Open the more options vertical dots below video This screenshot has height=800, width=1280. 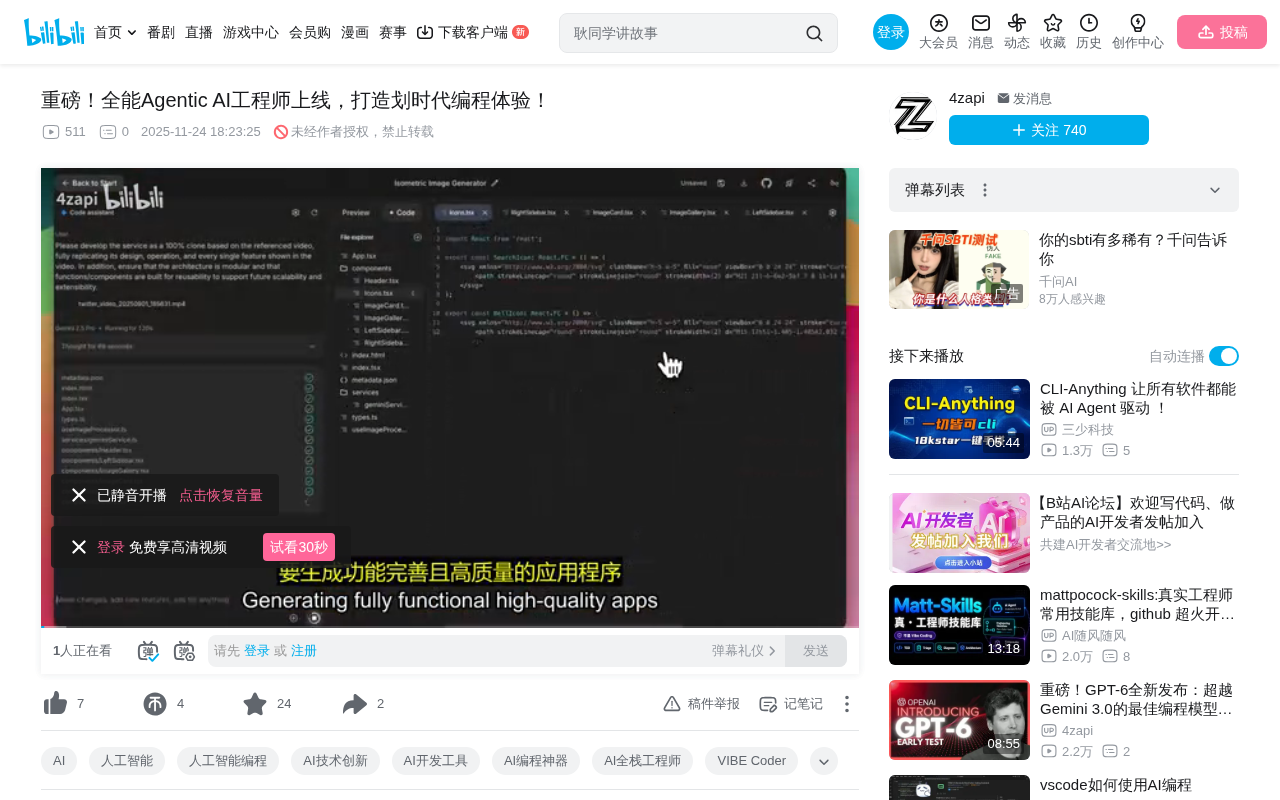click(846, 704)
